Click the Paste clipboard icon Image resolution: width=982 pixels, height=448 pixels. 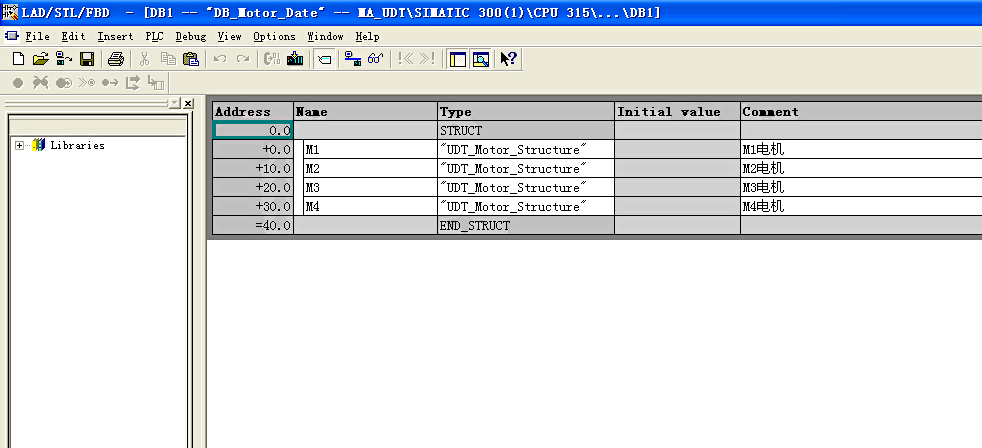pos(190,60)
